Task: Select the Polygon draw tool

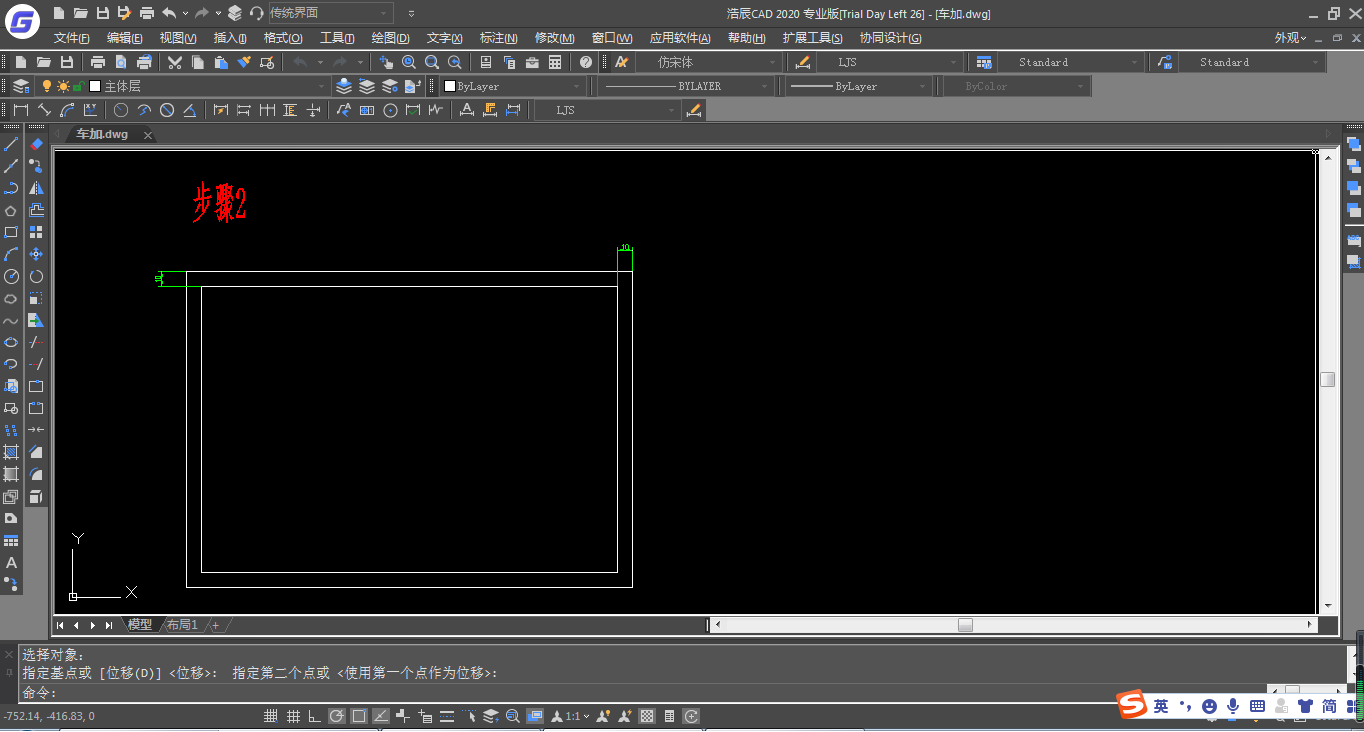Action: pyautogui.click(x=11, y=210)
